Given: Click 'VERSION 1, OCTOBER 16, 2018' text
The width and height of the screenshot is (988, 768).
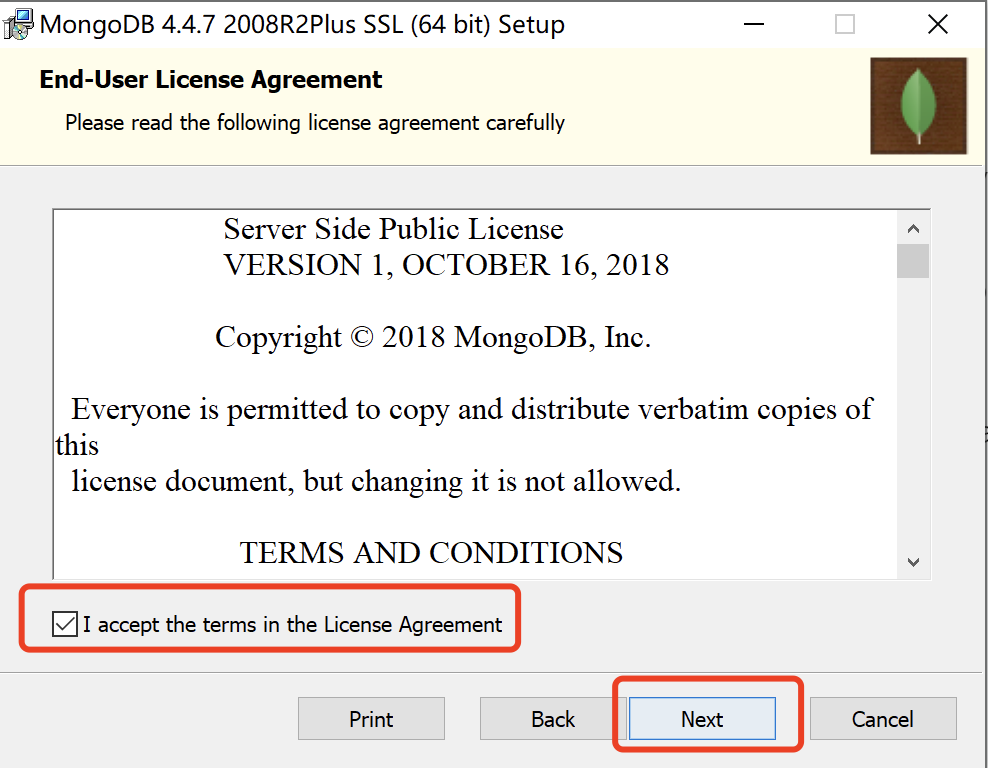Looking at the screenshot, I should click(446, 265).
